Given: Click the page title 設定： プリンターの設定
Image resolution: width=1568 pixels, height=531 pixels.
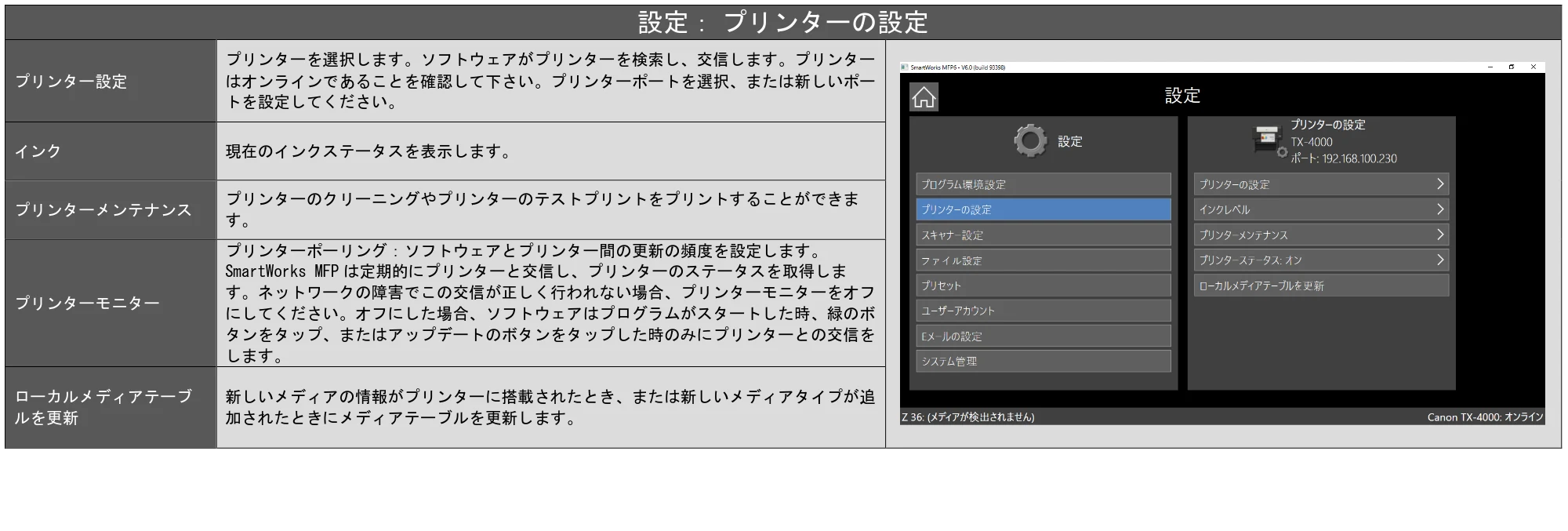Looking at the screenshot, I should click(782, 22).
